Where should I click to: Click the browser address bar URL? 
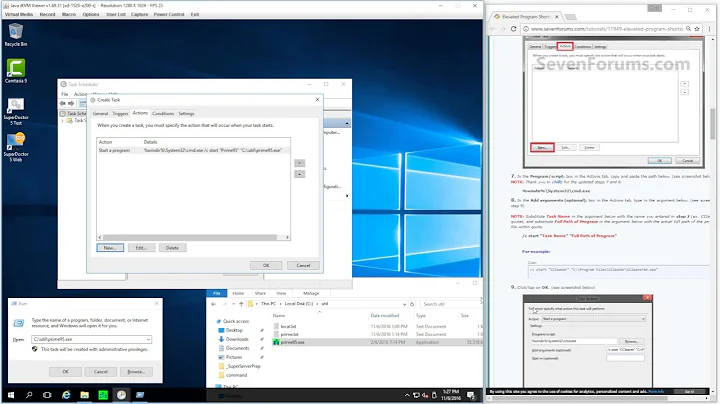pyautogui.click(x=607, y=28)
